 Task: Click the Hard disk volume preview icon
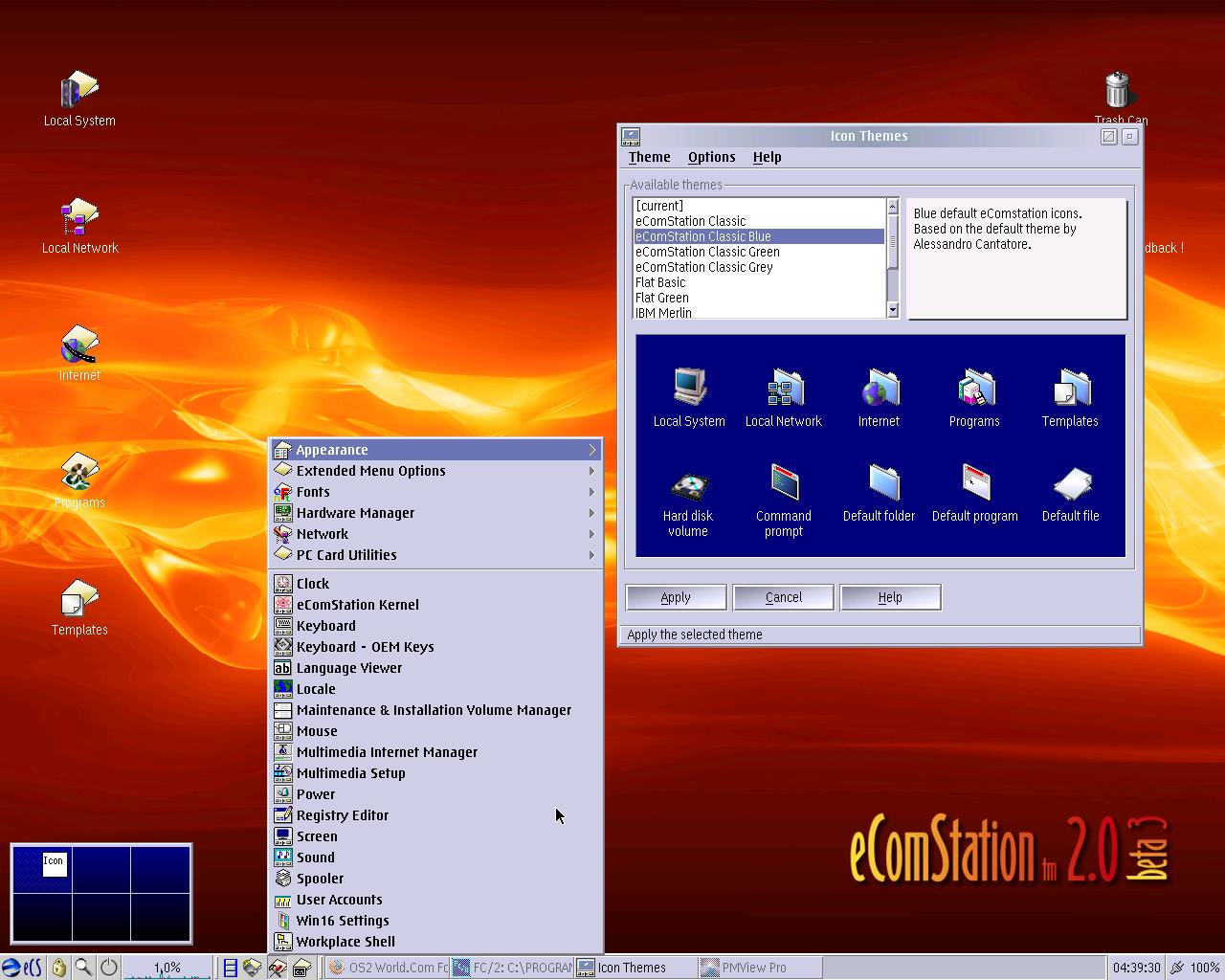[x=688, y=487]
